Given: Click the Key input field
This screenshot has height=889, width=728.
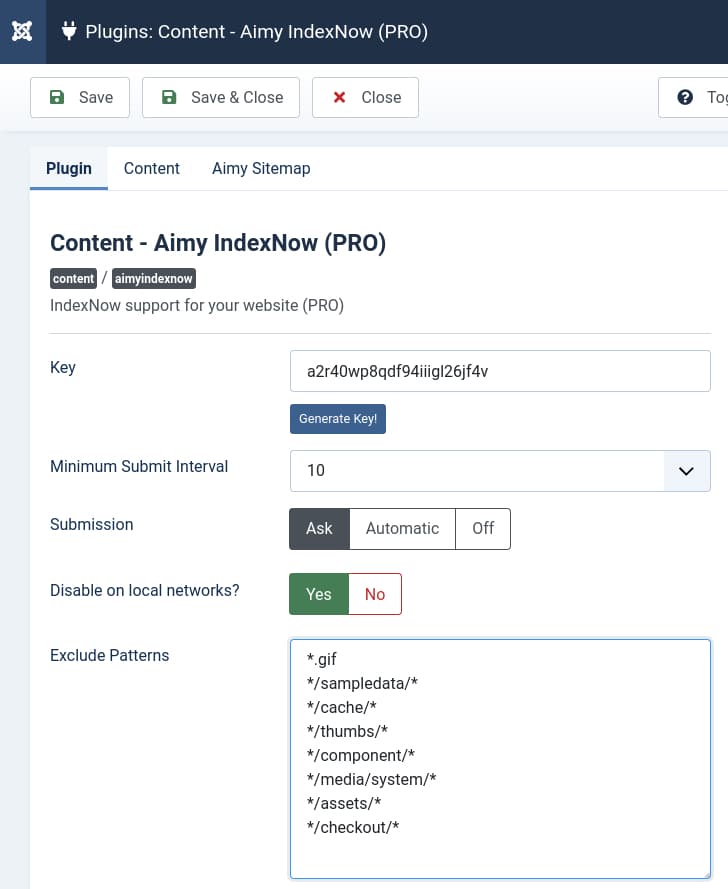Looking at the screenshot, I should [x=500, y=371].
